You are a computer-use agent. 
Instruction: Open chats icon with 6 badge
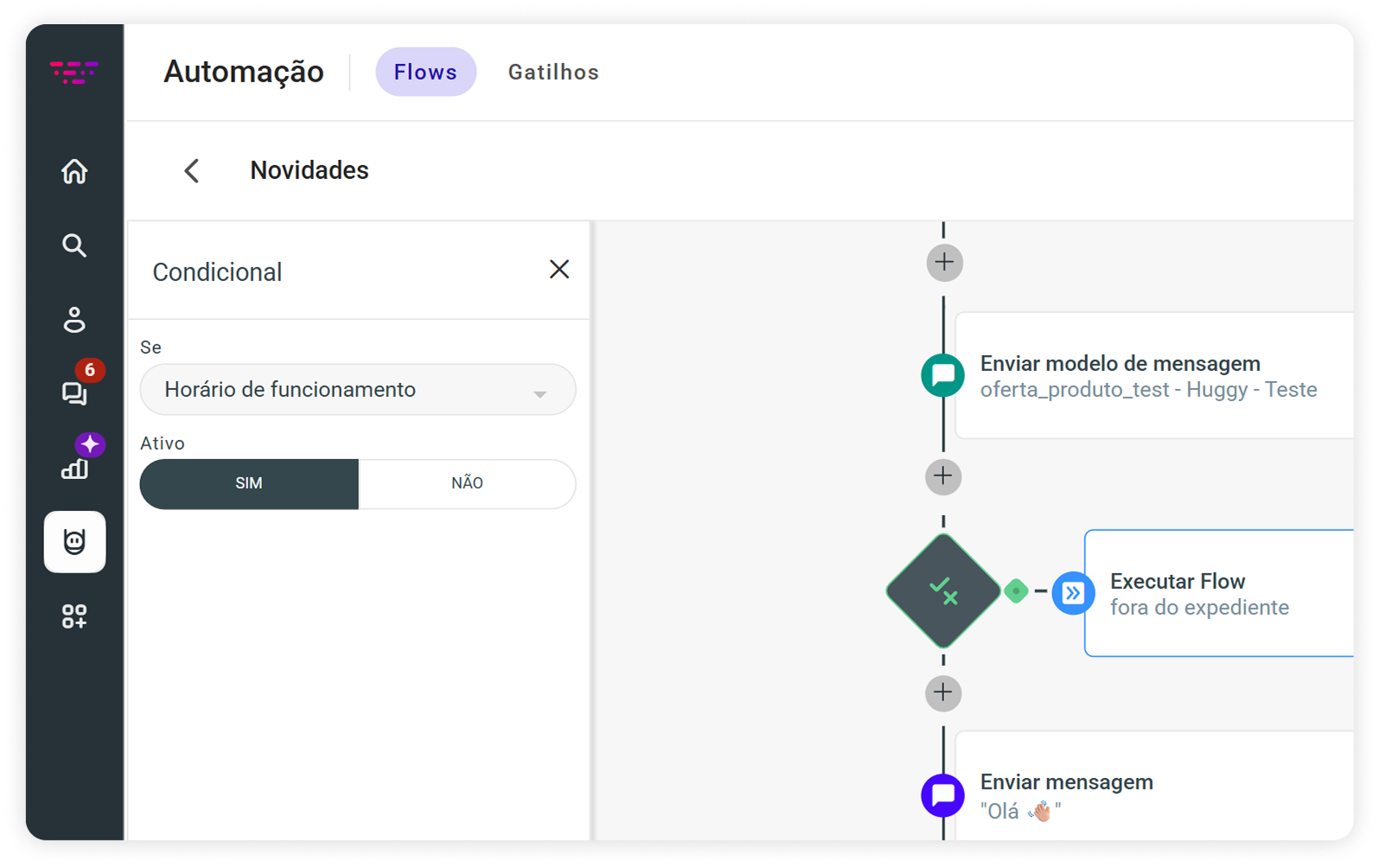75,393
